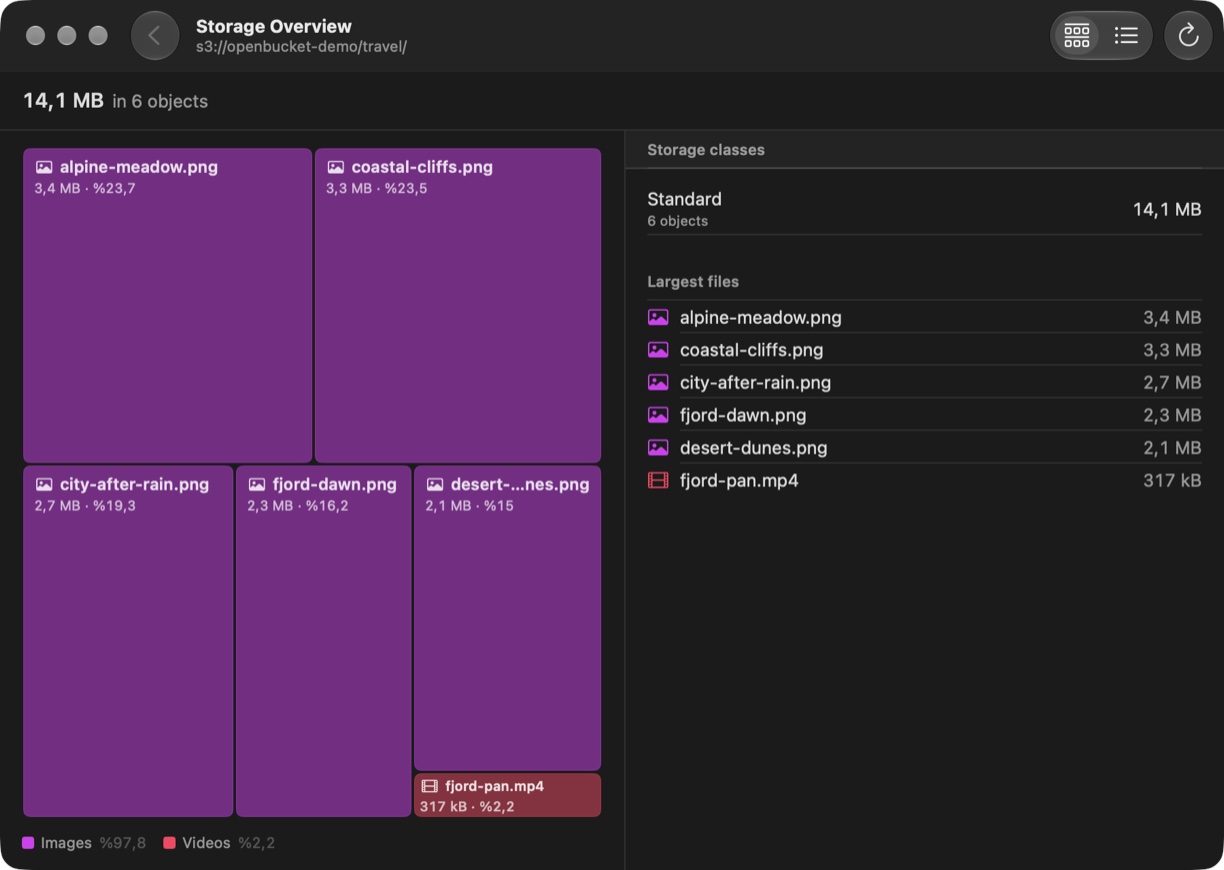1224x870 pixels.
Task: Click the Storage Overview title
Action: coord(274,26)
